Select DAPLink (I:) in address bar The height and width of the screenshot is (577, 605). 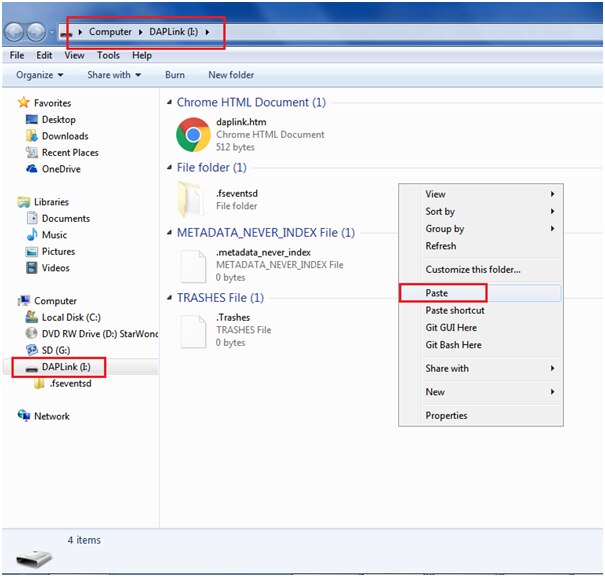[x=174, y=32]
